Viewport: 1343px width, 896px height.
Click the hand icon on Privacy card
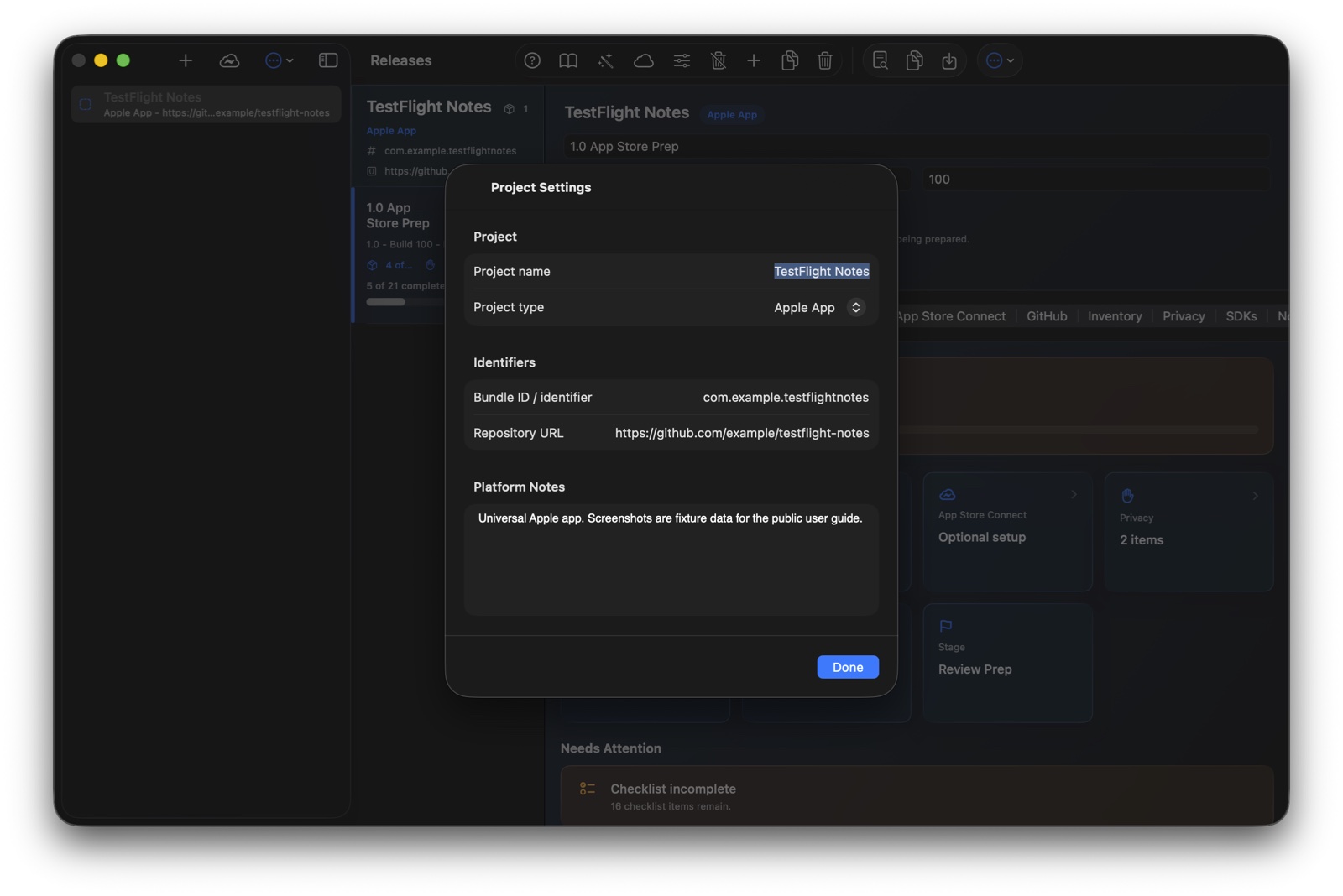tap(1127, 496)
